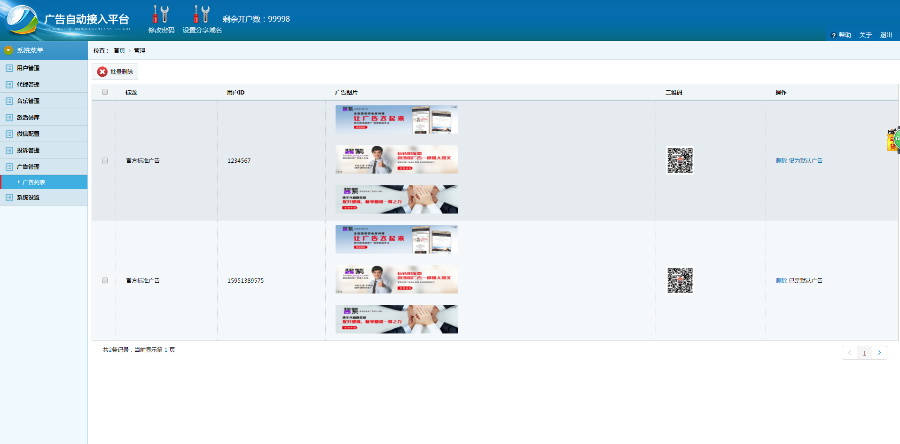Click 删除 link in the 15051380575 row
900x444 pixels.
[x=781, y=281]
